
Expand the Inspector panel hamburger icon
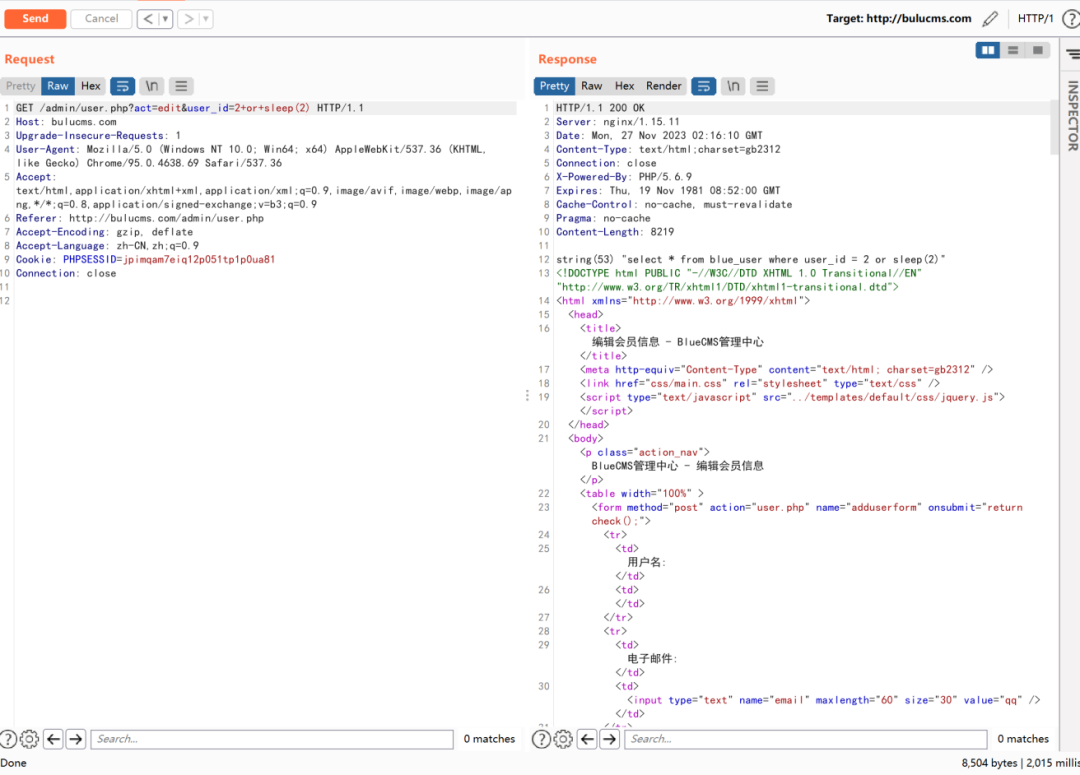1073,54
